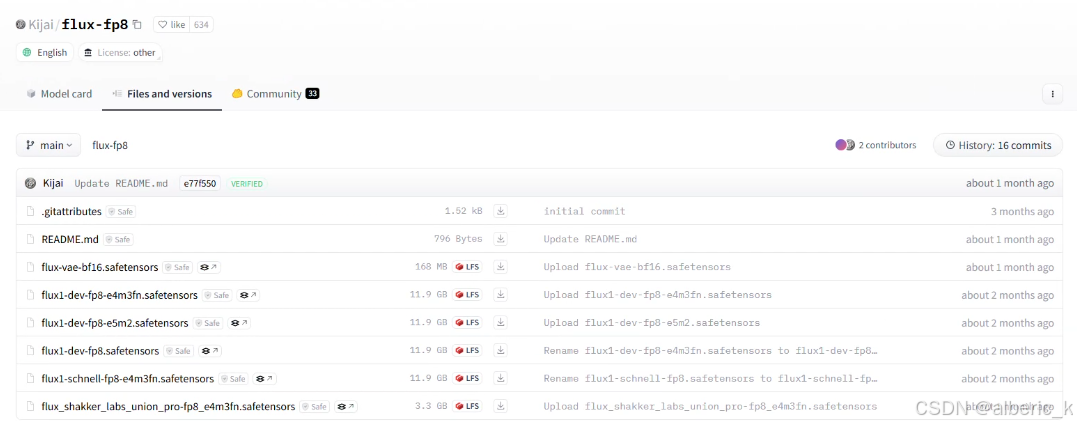The width and height of the screenshot is (1077, 425).
Task: Open flux_shakker_labs_union_pro-fp8_e4m3fn.safetensors file page
Action: pyautogui.click(x=168, y=406)
